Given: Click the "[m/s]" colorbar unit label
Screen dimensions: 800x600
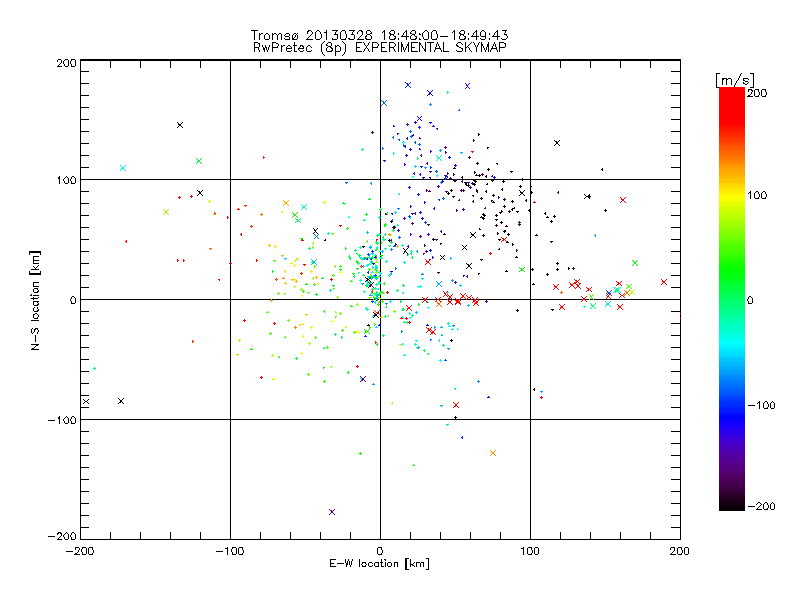Looking at the screenshot, I should (735, 80).
